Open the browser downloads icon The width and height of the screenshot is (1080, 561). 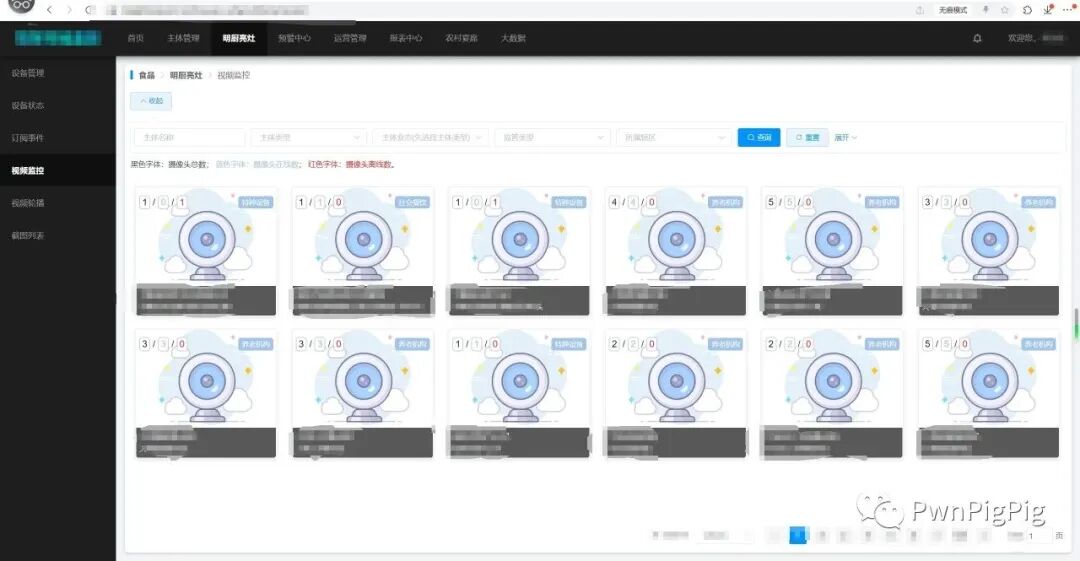[x=1048, y=10]
